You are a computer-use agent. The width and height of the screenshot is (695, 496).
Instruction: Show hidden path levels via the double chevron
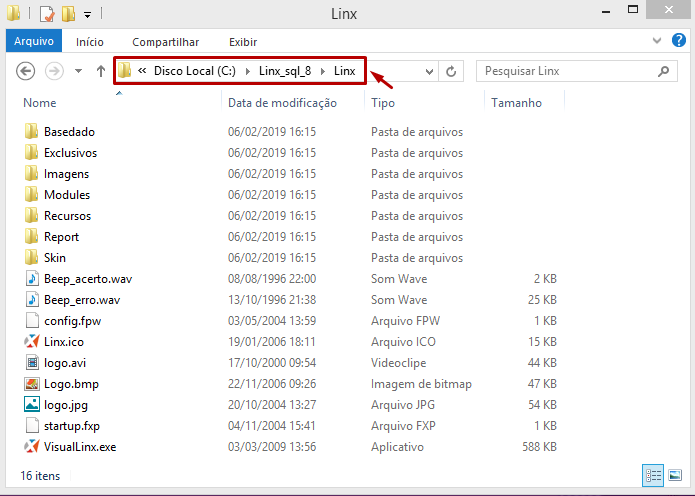pyautogui.click(x=142, y=70)
